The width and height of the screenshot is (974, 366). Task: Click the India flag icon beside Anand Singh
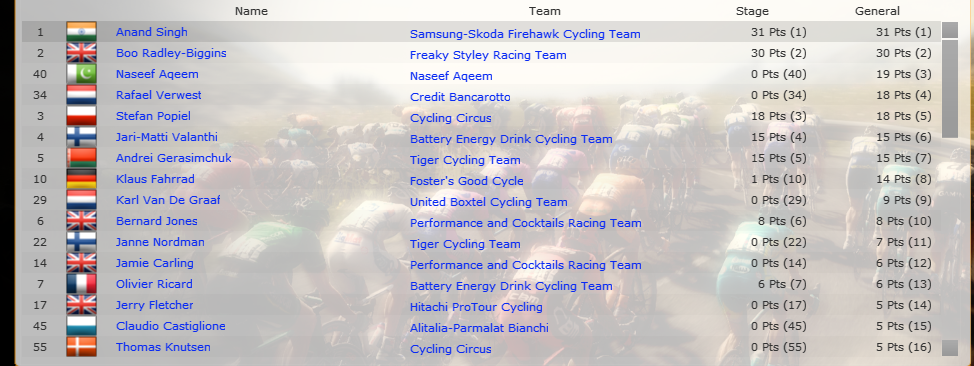click(x=81, y=32)
